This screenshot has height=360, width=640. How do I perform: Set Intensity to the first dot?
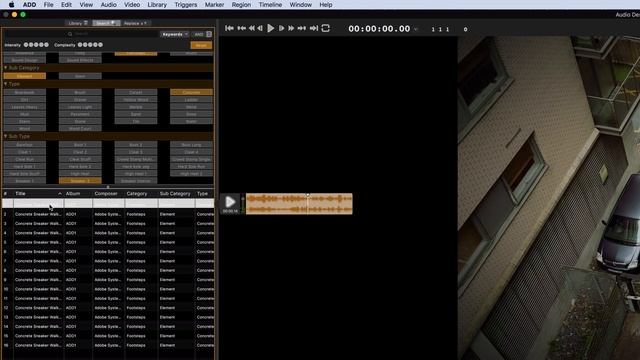[x=26, y=44]
